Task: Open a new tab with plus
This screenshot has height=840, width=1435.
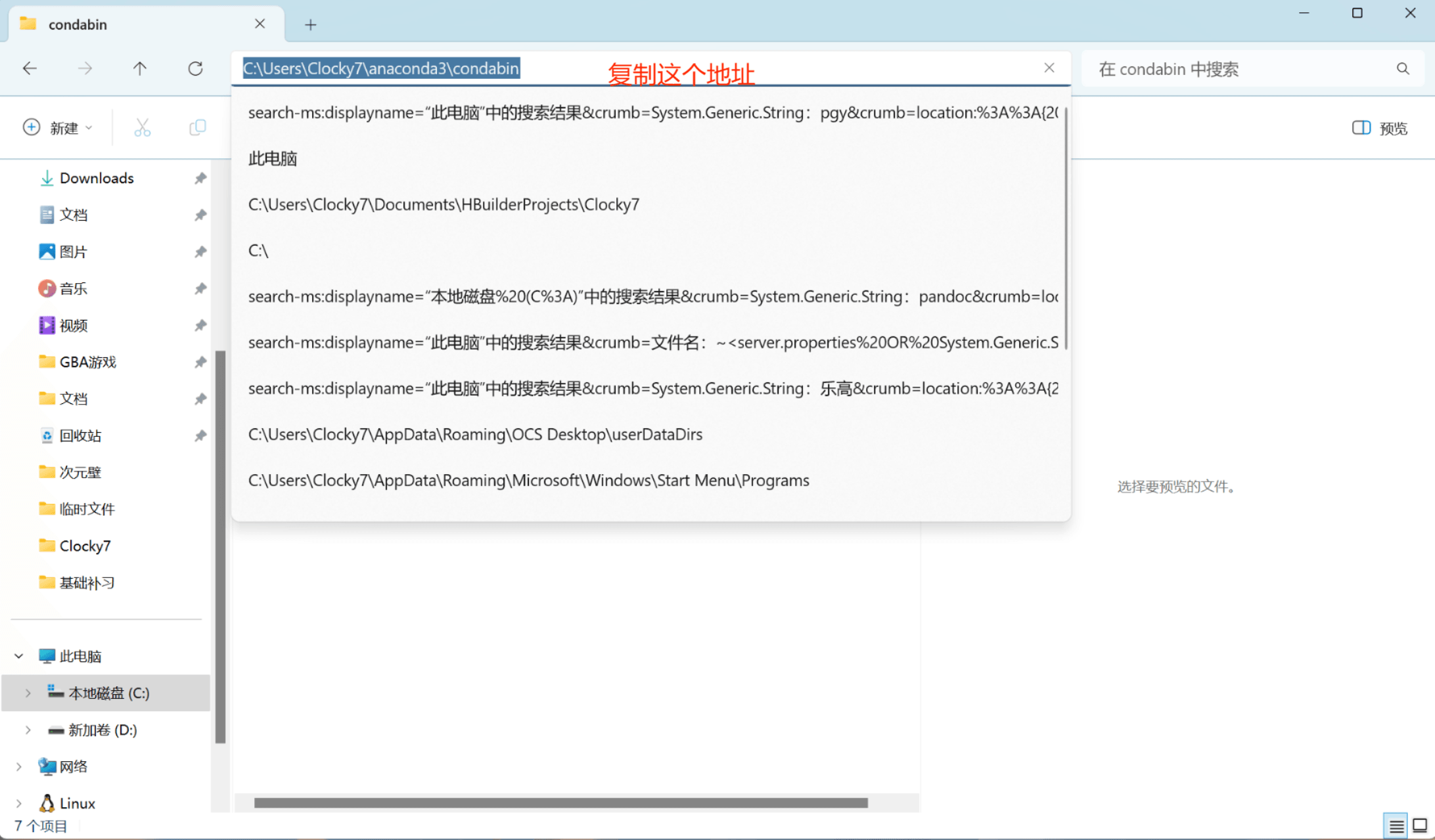Action: [311, 25]
